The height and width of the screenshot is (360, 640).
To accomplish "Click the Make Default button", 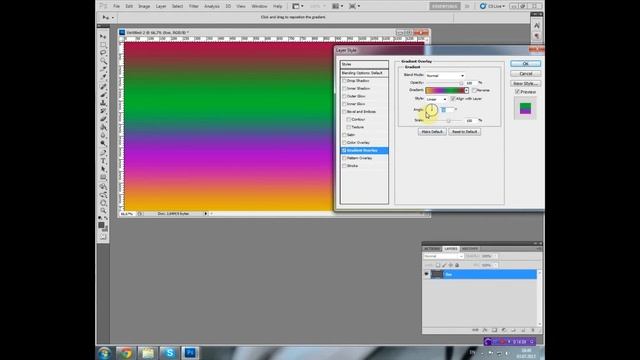I will click(432, 132).
